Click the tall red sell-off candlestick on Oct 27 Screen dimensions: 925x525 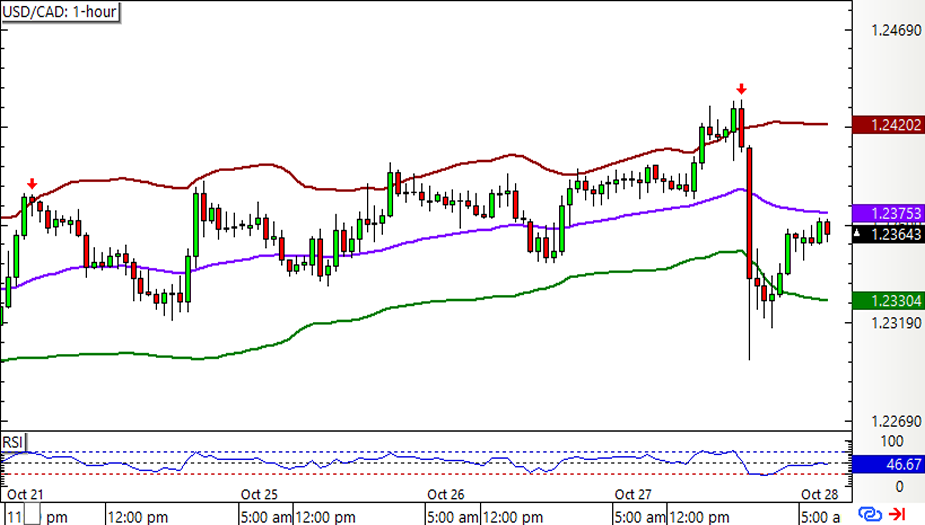(749, 213)
